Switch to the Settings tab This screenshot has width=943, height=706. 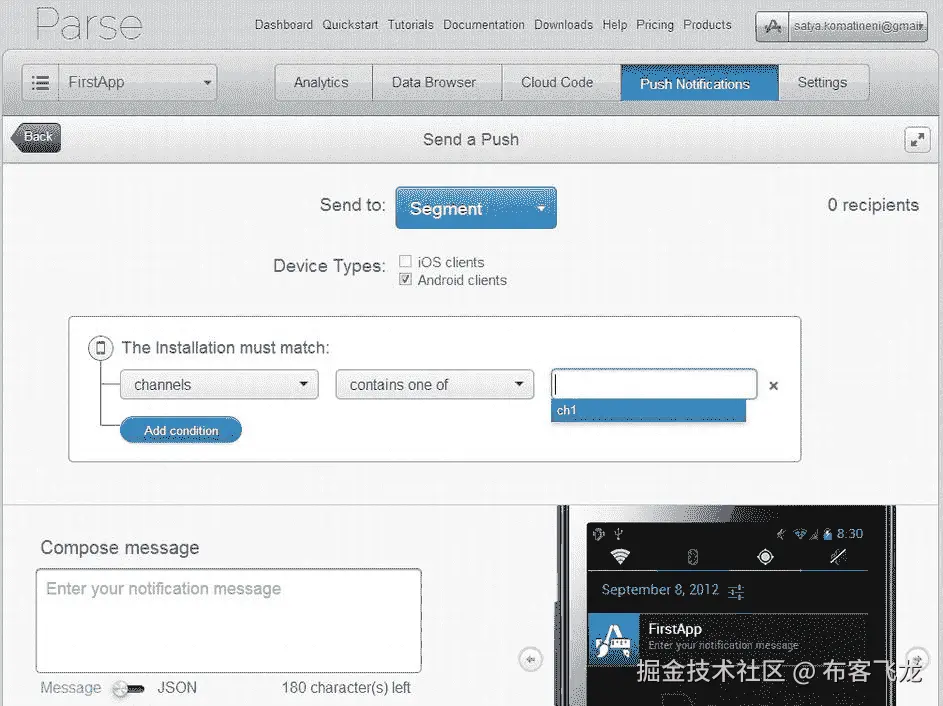click(x=823, y=82)
